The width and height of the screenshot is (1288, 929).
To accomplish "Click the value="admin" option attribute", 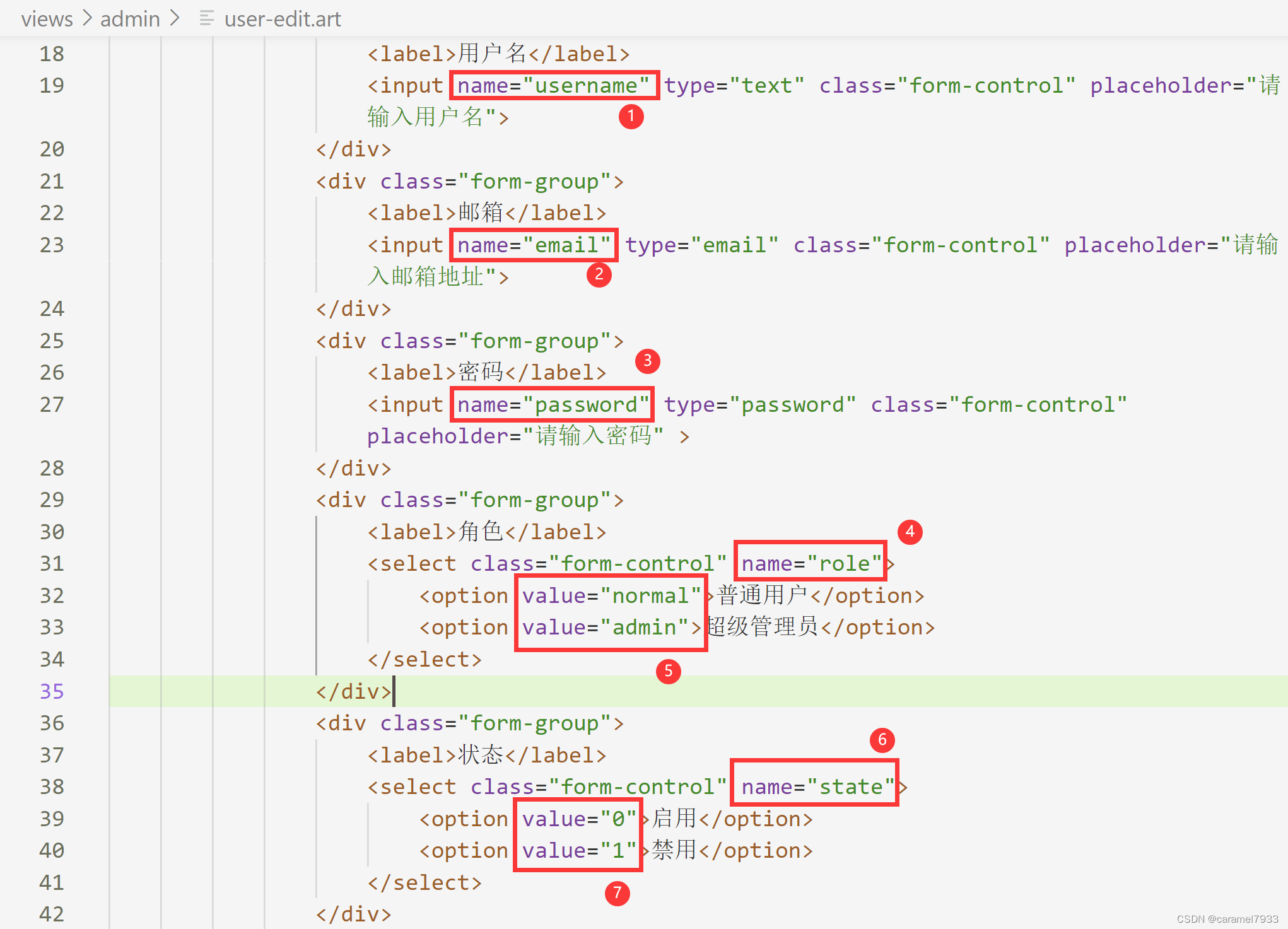I will click(x=606, y=628).
